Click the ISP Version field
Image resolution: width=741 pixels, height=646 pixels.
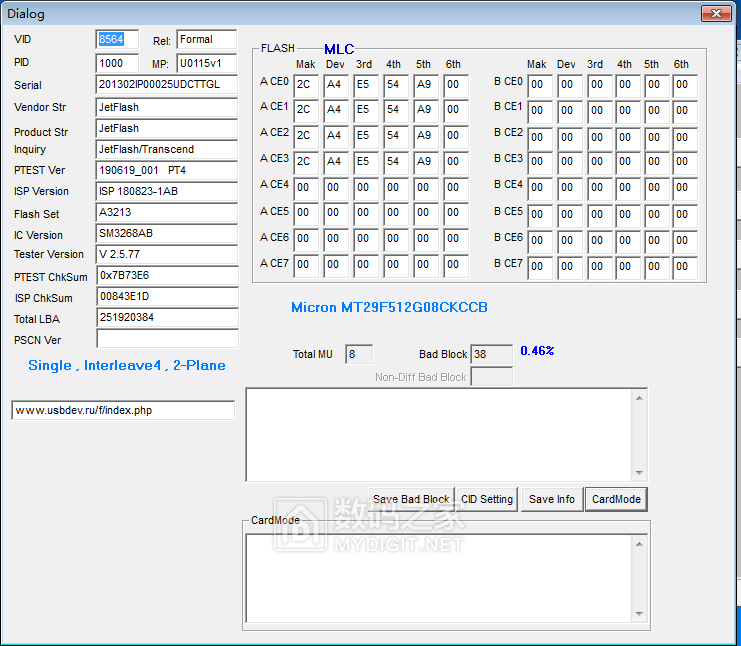pos(167,191)
